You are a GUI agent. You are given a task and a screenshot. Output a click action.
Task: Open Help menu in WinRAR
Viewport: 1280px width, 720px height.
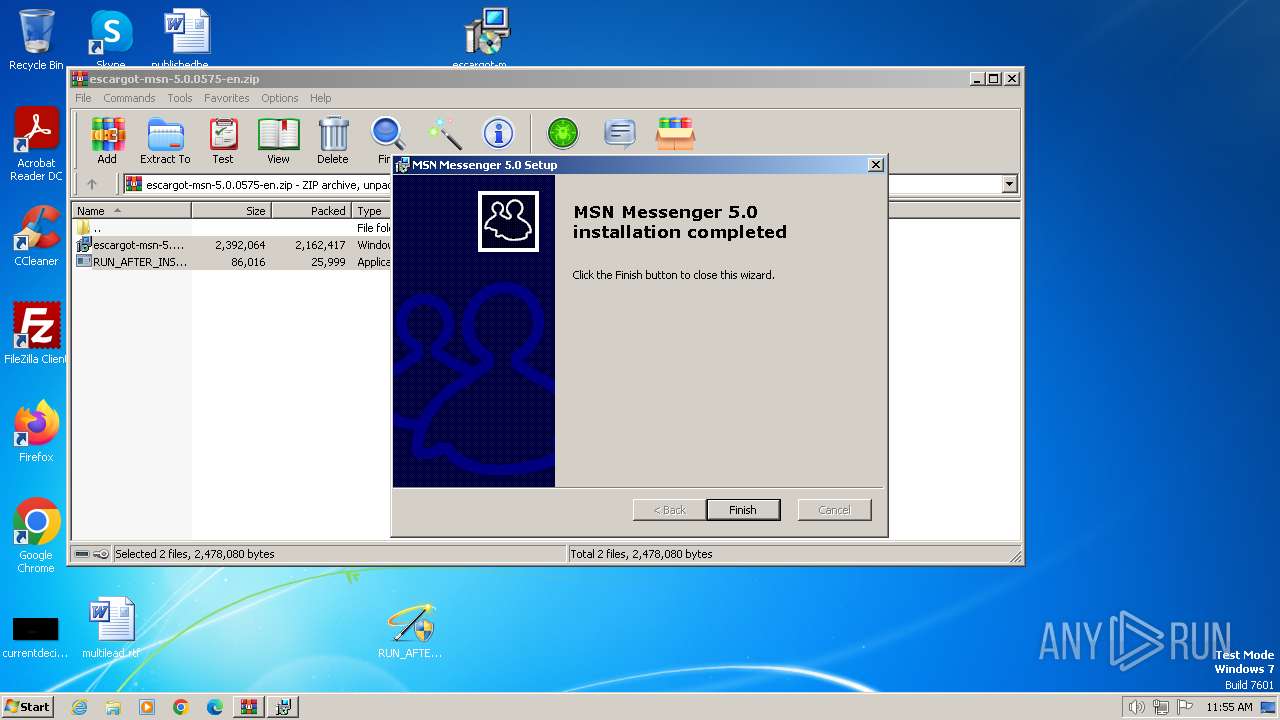click(x=320, y=98)
